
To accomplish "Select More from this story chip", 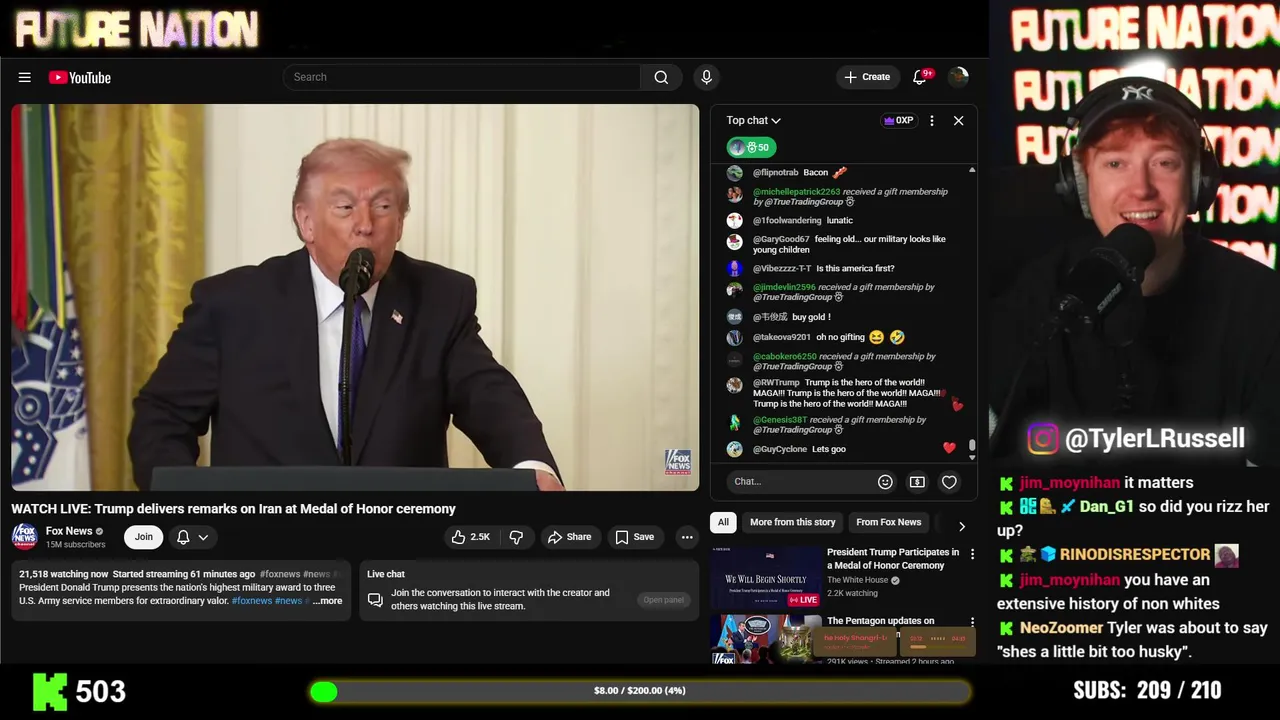I will click(x=792, y=522).
